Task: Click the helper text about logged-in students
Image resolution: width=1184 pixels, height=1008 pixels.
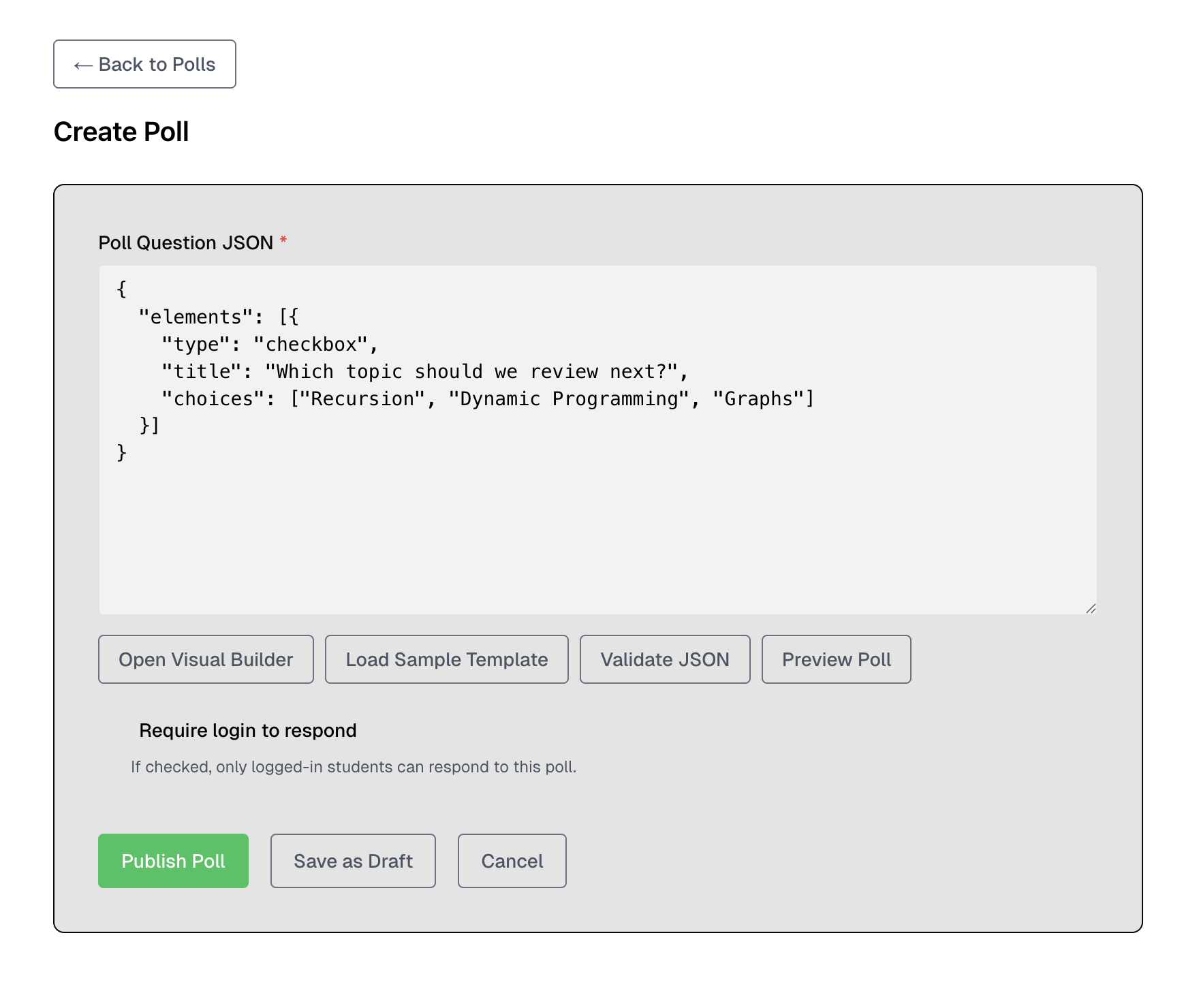Action: pos(354,766)
